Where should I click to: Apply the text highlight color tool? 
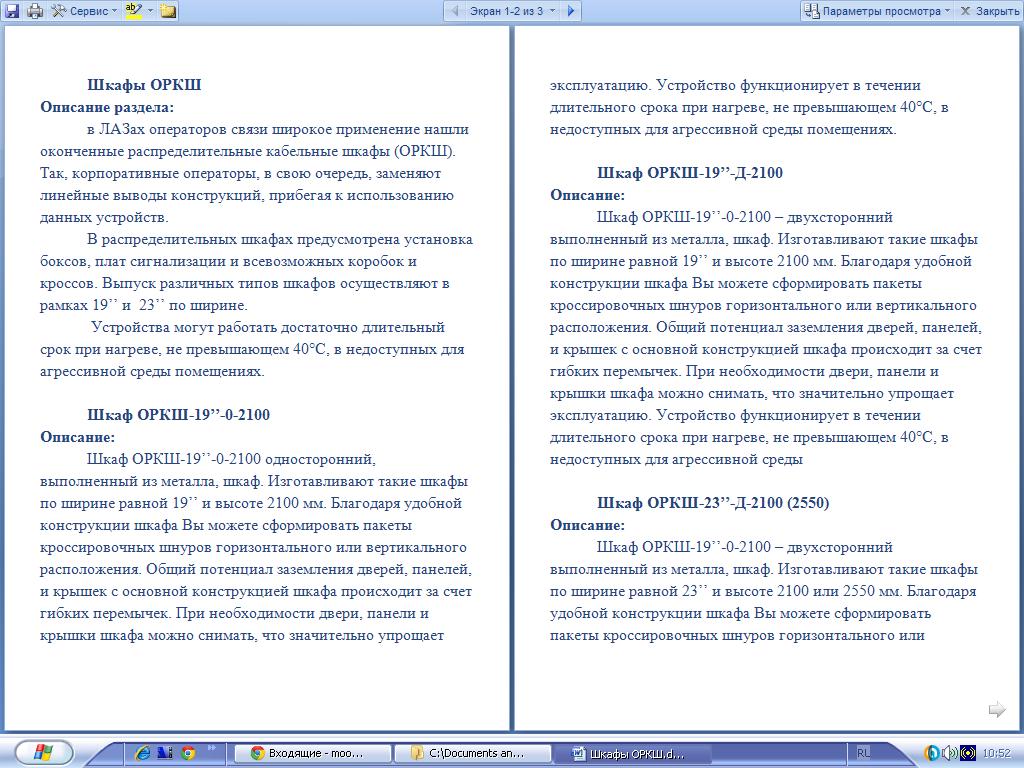point(134,10)
